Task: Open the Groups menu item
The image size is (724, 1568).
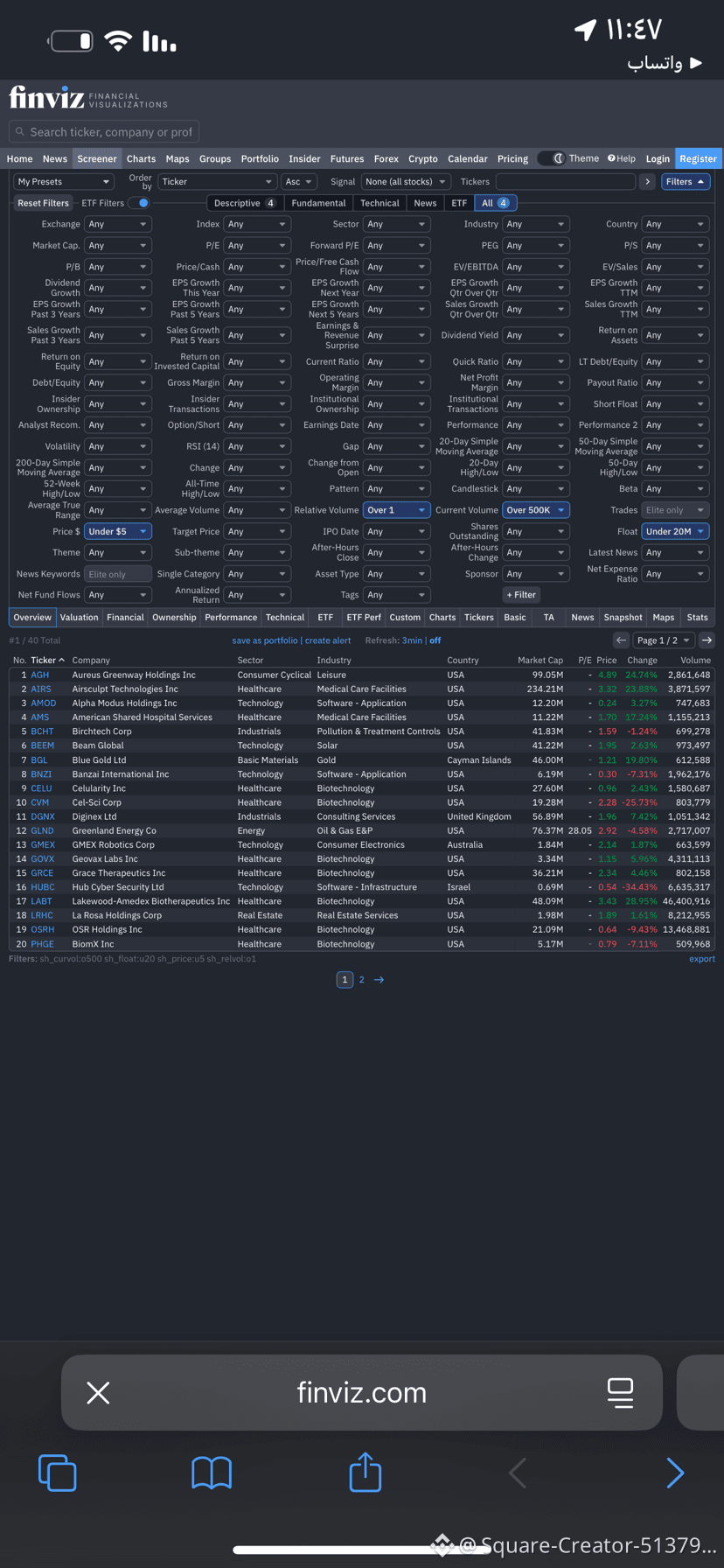Action: (x=215, y=158)
